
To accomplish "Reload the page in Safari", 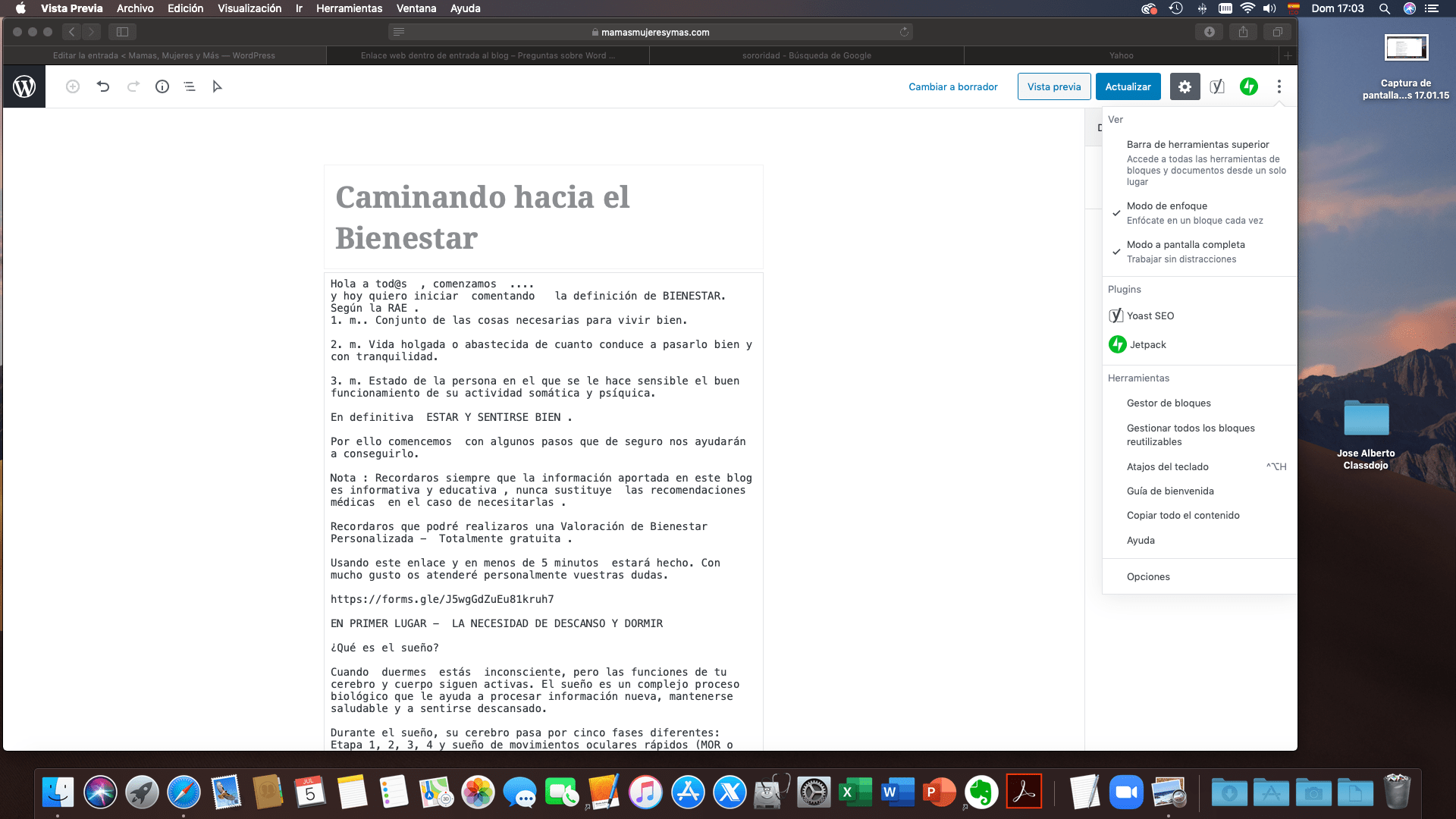I will point(904,32).
